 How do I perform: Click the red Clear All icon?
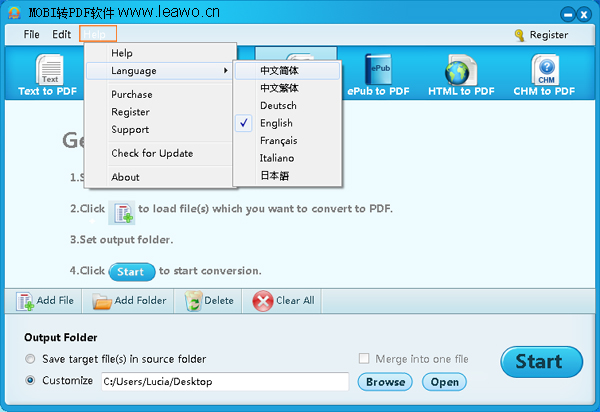263,301
